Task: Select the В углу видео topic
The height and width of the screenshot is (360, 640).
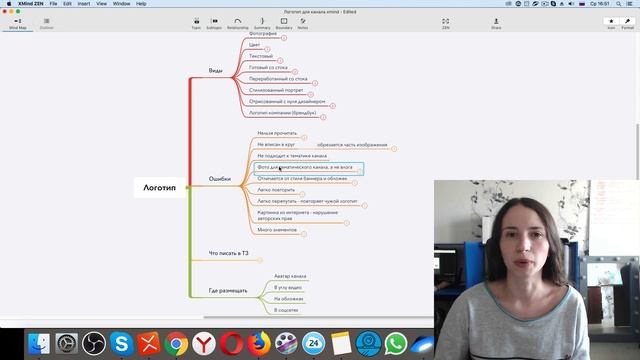Action: [x=288, y=288]
